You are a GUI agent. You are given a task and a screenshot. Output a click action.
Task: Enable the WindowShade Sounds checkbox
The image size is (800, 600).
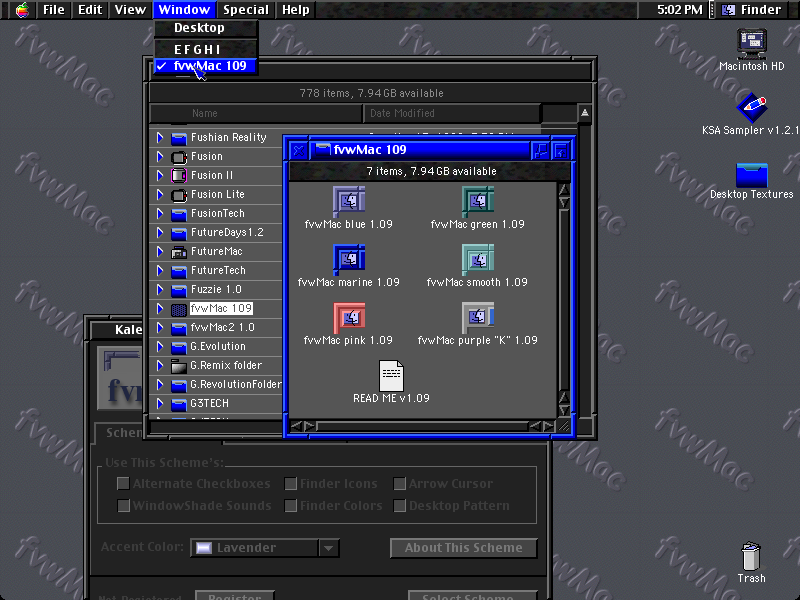(x=123, y=505)
